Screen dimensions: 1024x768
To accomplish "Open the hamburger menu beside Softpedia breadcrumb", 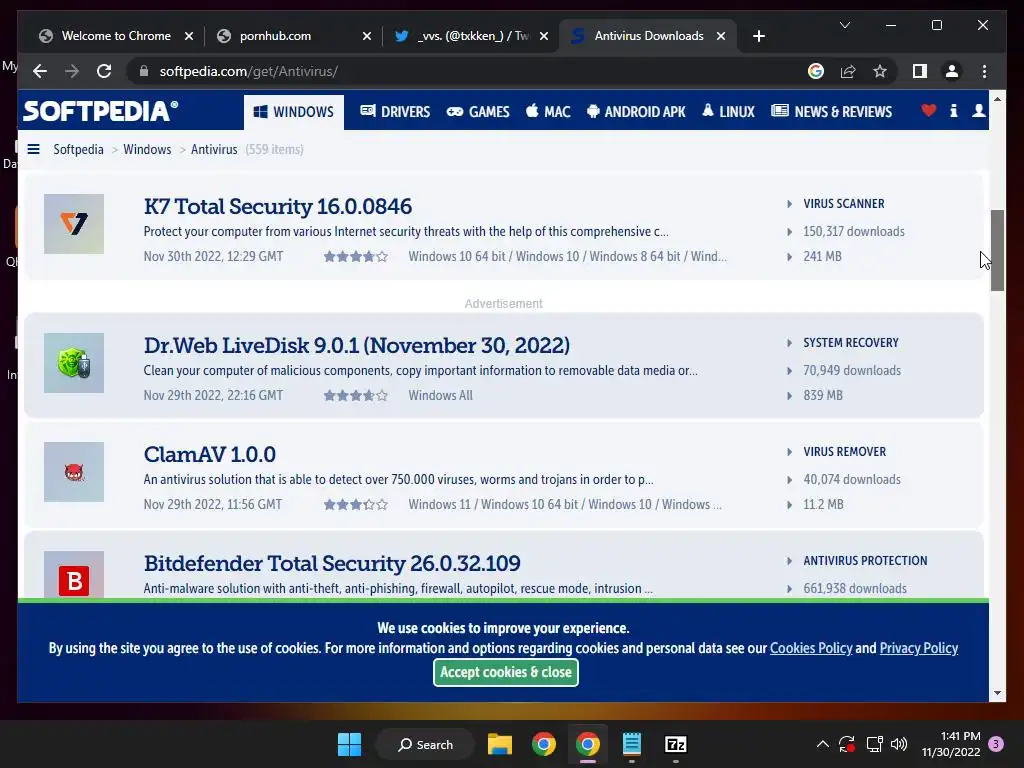I will coord(33,150).
